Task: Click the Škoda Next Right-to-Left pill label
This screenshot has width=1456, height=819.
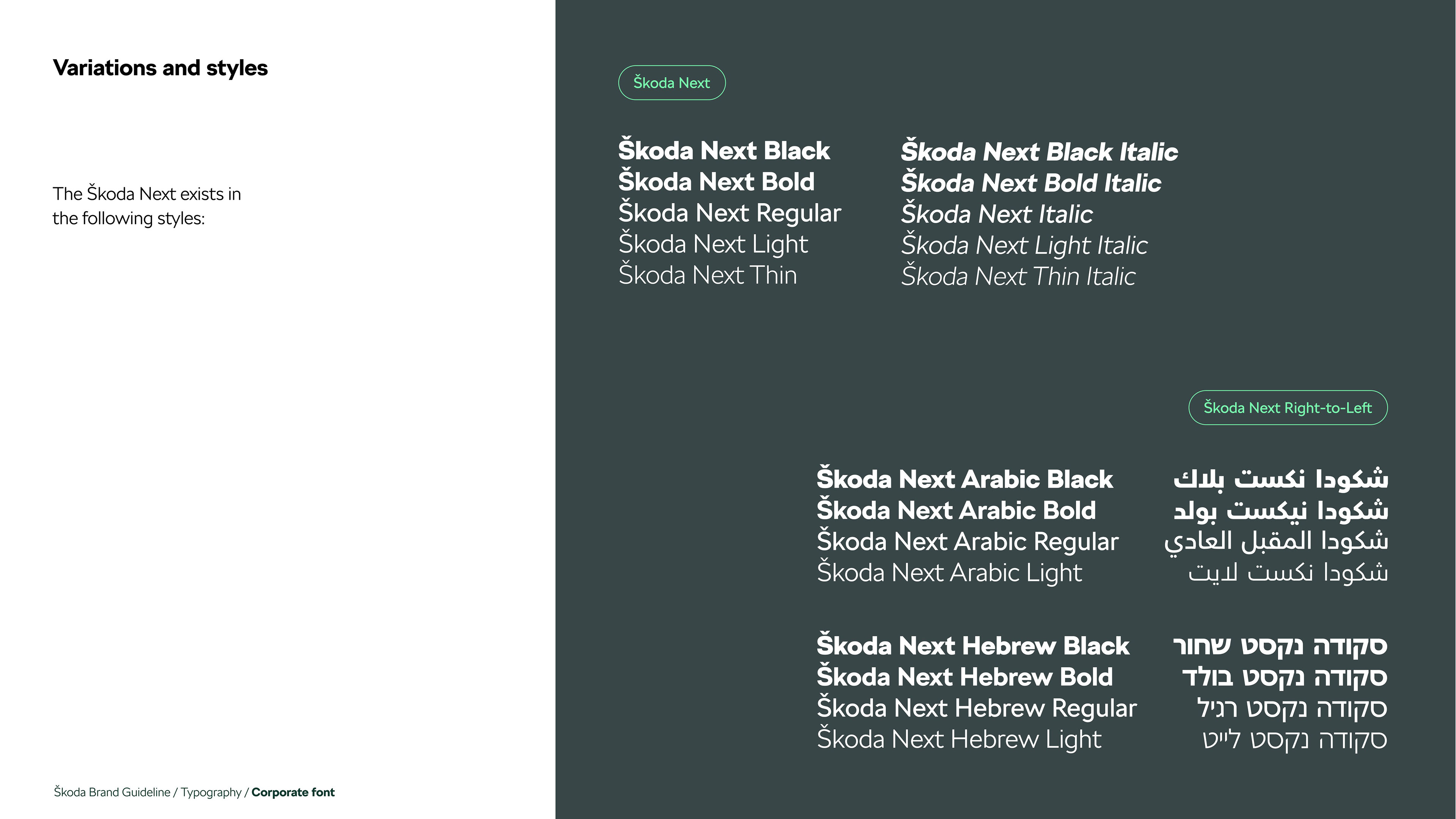Action: point(1288,408)
